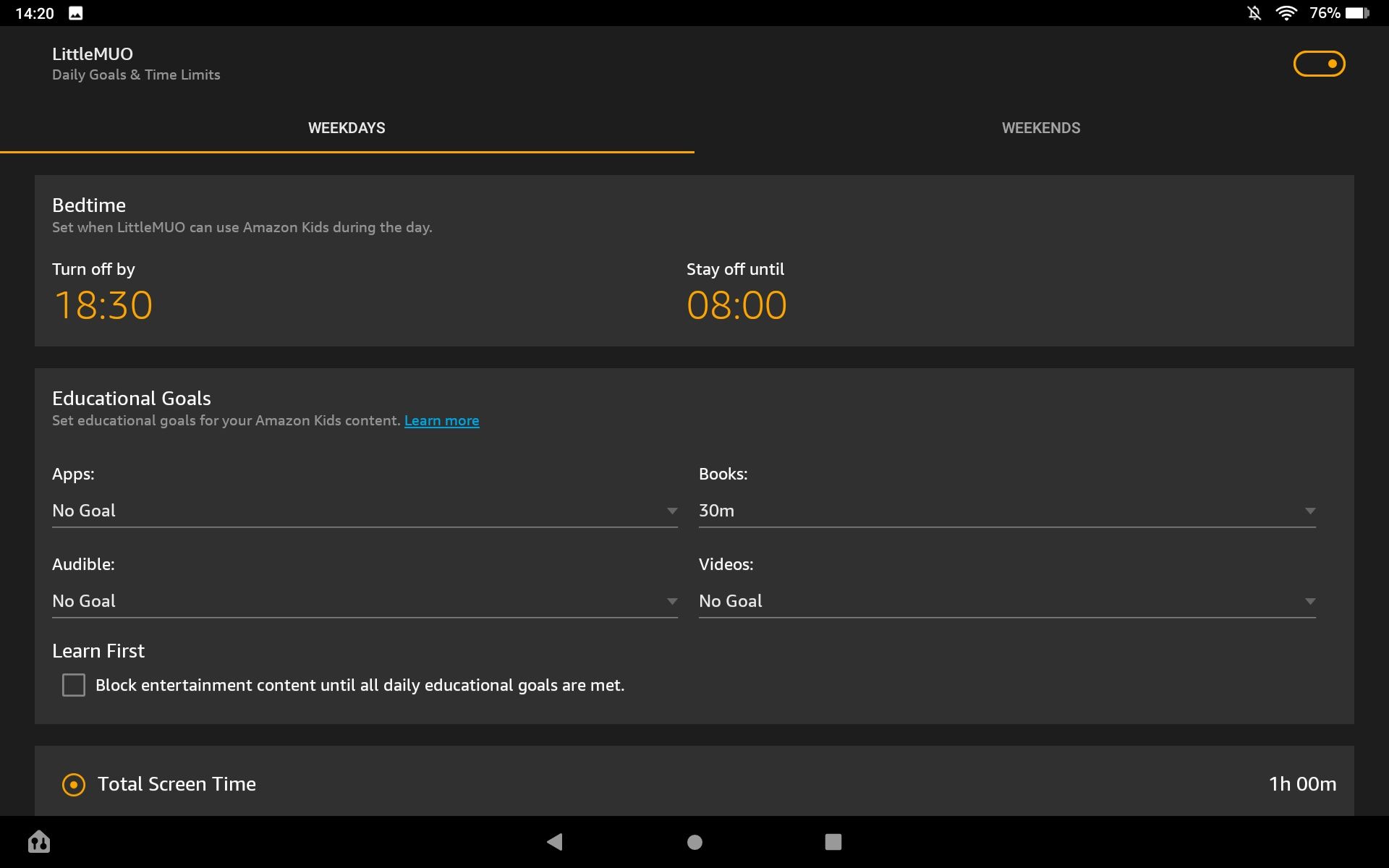Screen dimensions: 1389x868
Task: Tap the battery status icon
Action: click(1357, 13)
